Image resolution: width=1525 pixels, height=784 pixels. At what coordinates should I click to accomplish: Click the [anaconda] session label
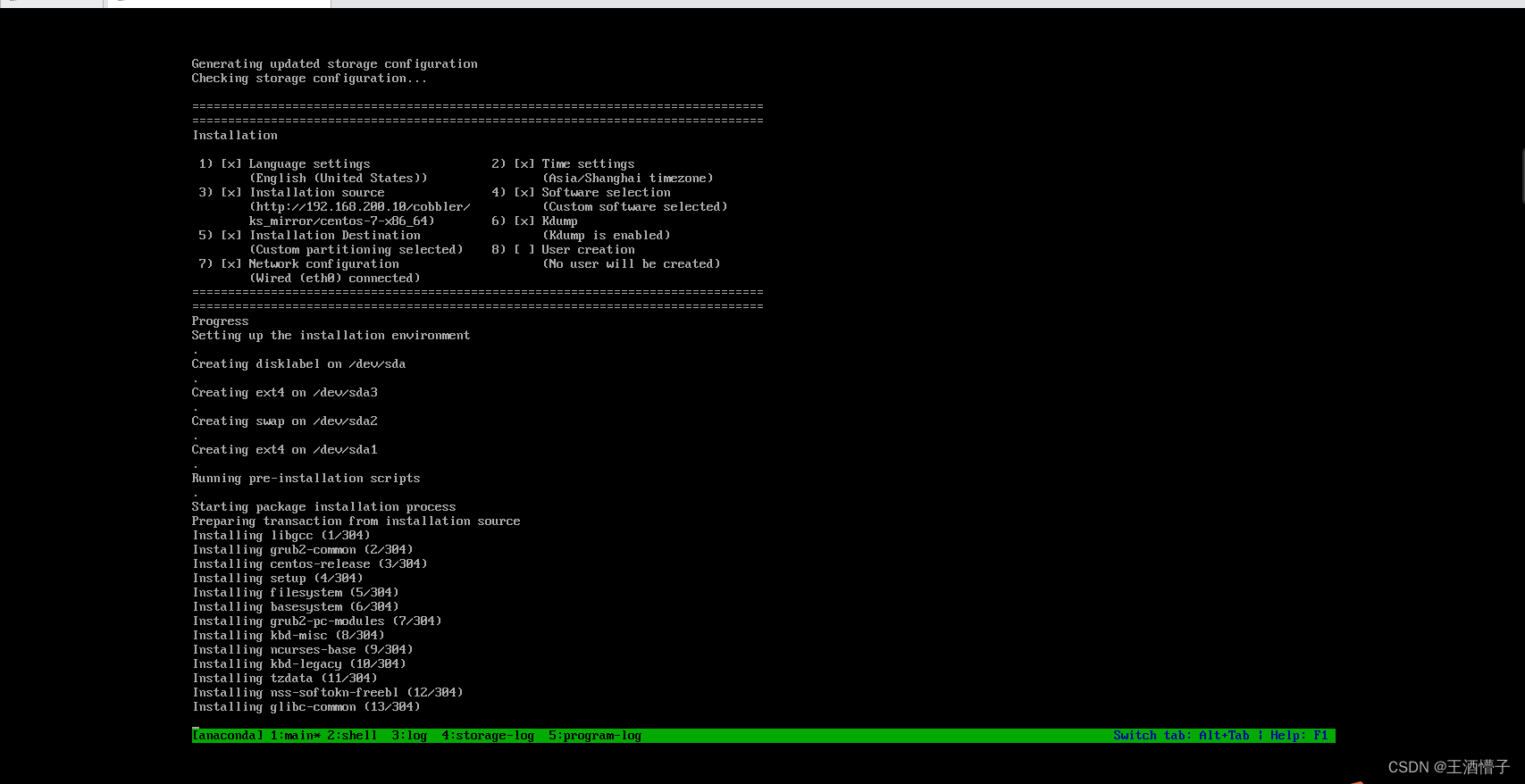pyautogui.click(x=228, y=736)
